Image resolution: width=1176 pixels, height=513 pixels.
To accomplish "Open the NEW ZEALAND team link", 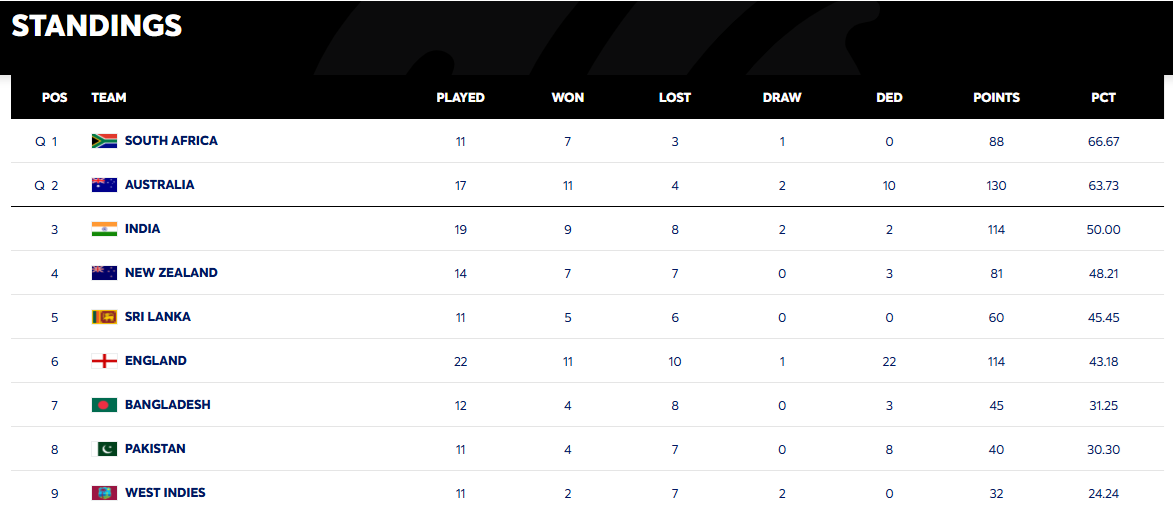I will click(171, 272).
